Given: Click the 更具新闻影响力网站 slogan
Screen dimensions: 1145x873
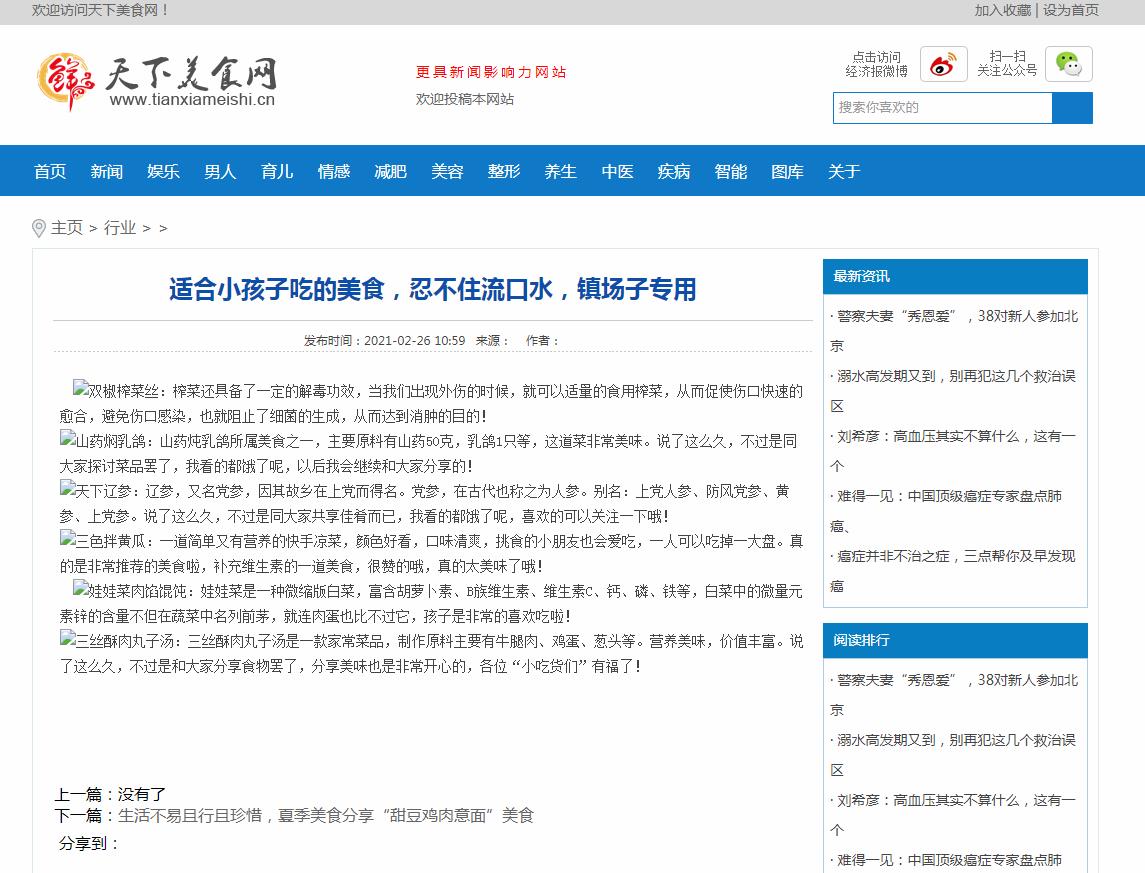Looking at the screenshot, I should point(491,72).
